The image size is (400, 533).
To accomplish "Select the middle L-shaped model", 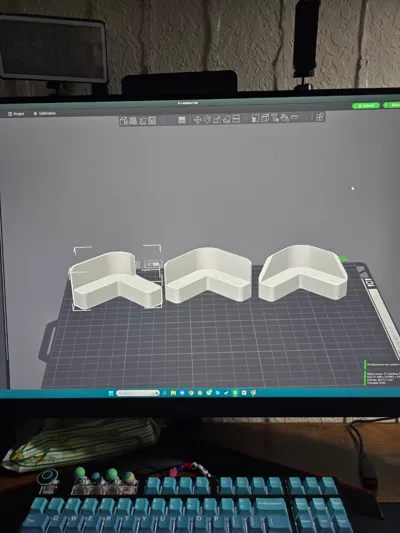I will click(208, 275).
